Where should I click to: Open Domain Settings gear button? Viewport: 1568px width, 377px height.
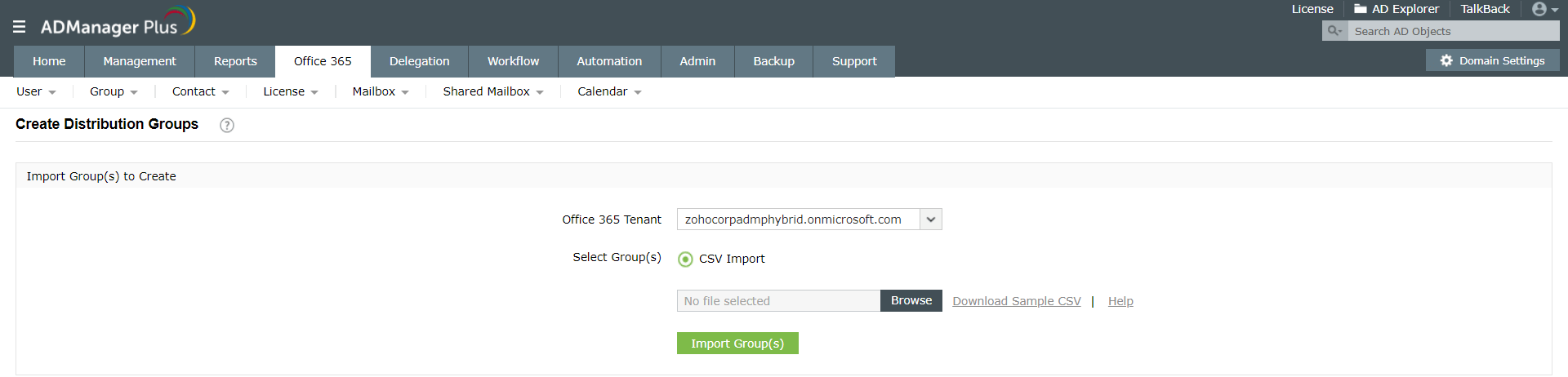(x=1492, y=60)
